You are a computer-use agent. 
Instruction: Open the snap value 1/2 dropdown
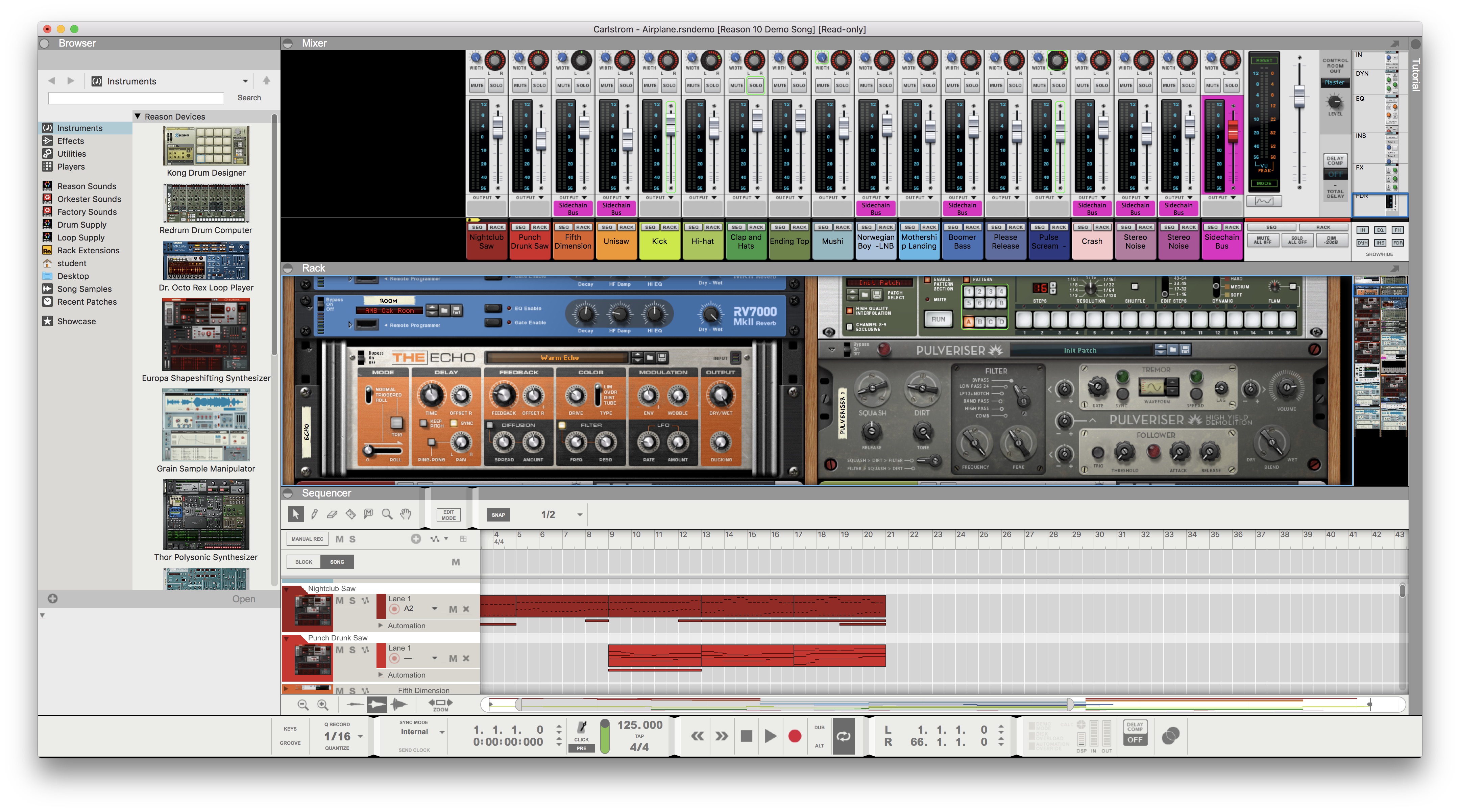(x=579, y=514)
